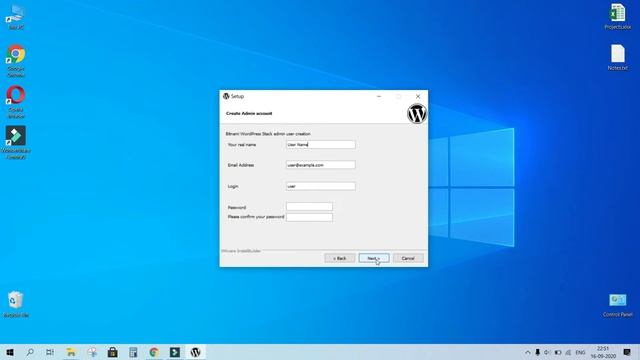
Task: Open the clock and date flyout
Action: pos(603,352)
